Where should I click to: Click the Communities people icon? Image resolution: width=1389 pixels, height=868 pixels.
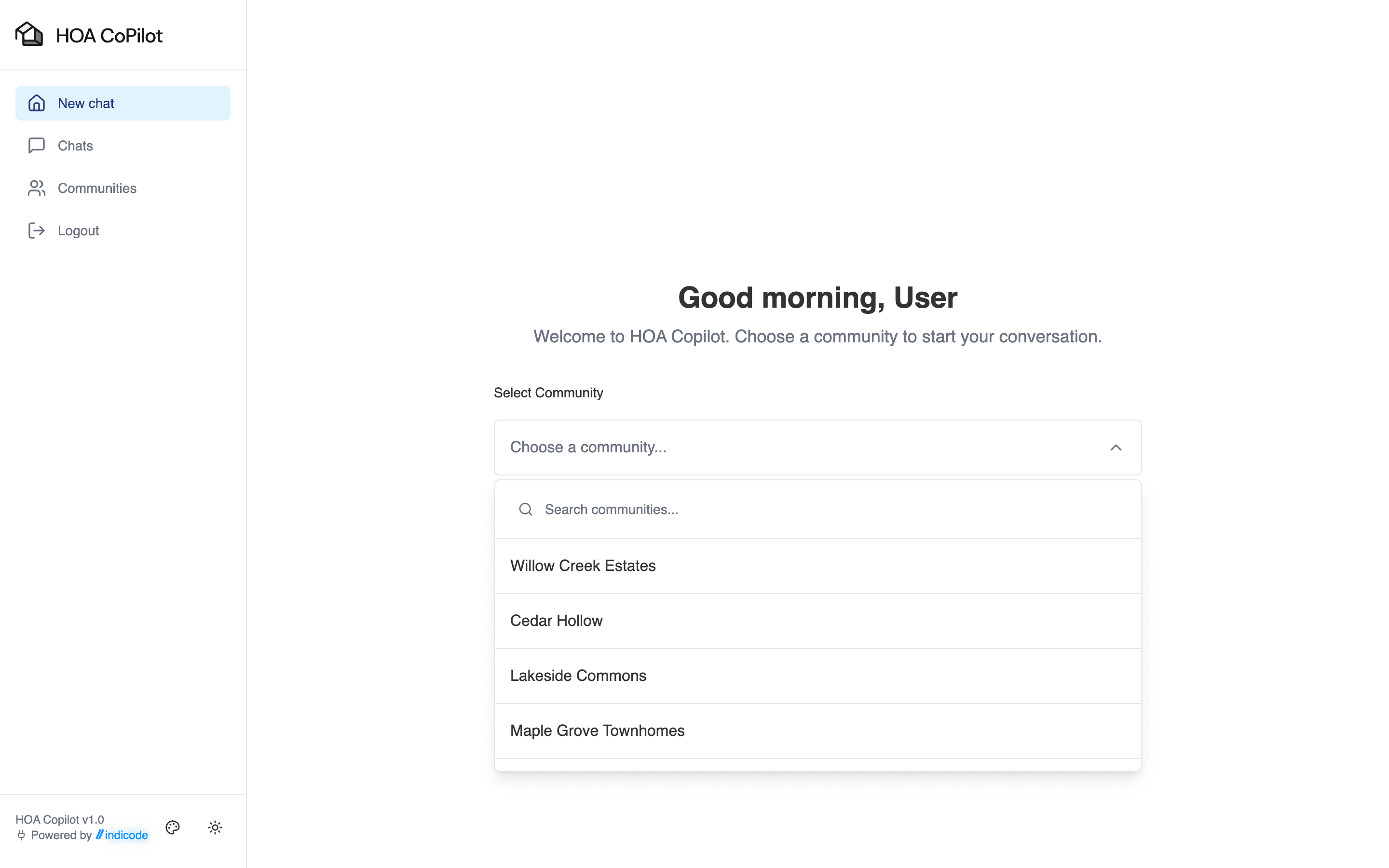click(37, 188)
